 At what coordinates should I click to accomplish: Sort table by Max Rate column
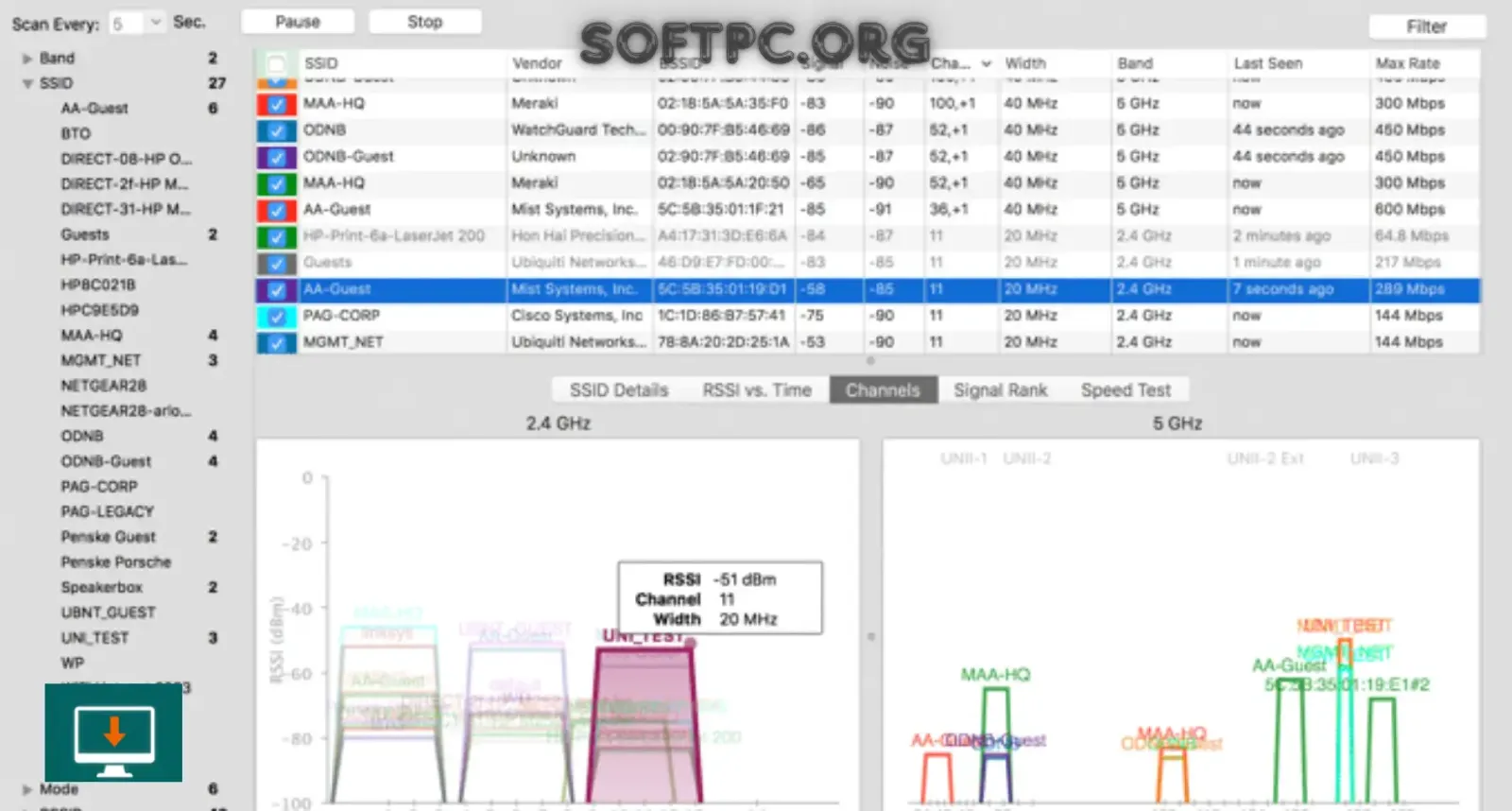click(x=1407, y=63)
